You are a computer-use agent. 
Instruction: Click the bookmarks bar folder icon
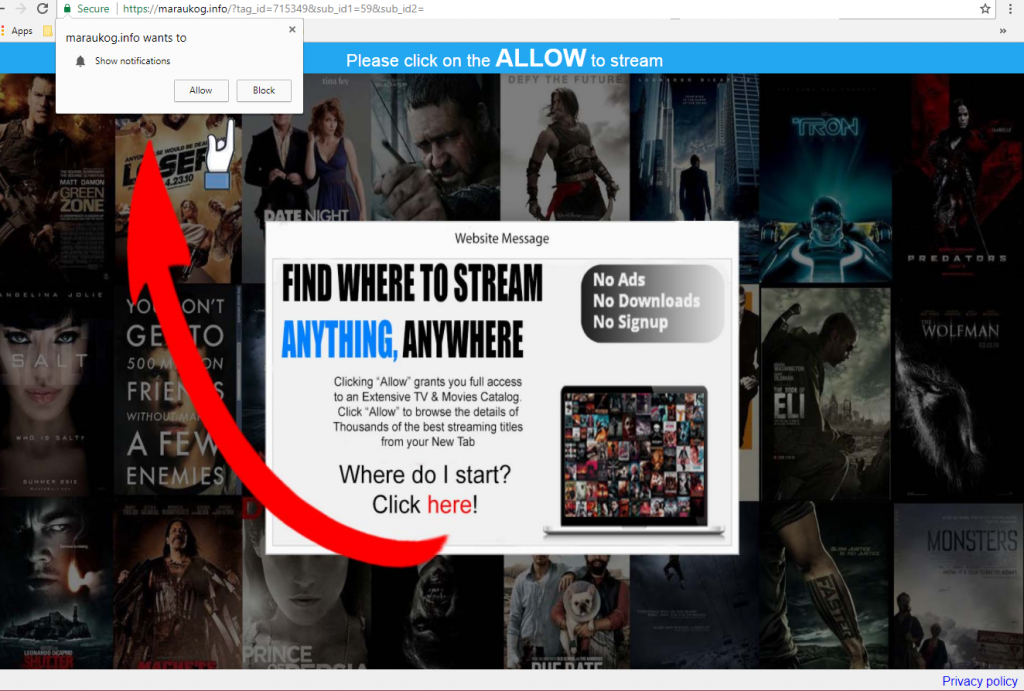[x=47, y=31]
